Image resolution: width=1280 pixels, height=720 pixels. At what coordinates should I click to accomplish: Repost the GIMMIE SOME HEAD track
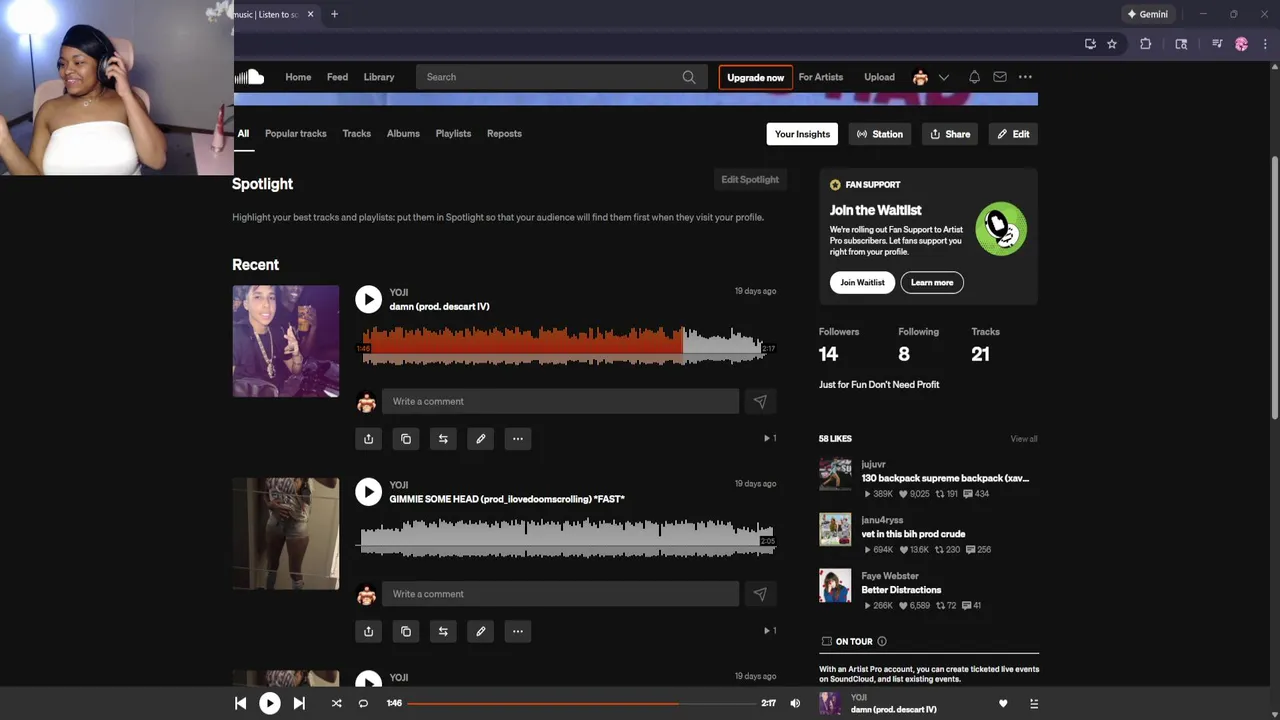click(443, 631)
